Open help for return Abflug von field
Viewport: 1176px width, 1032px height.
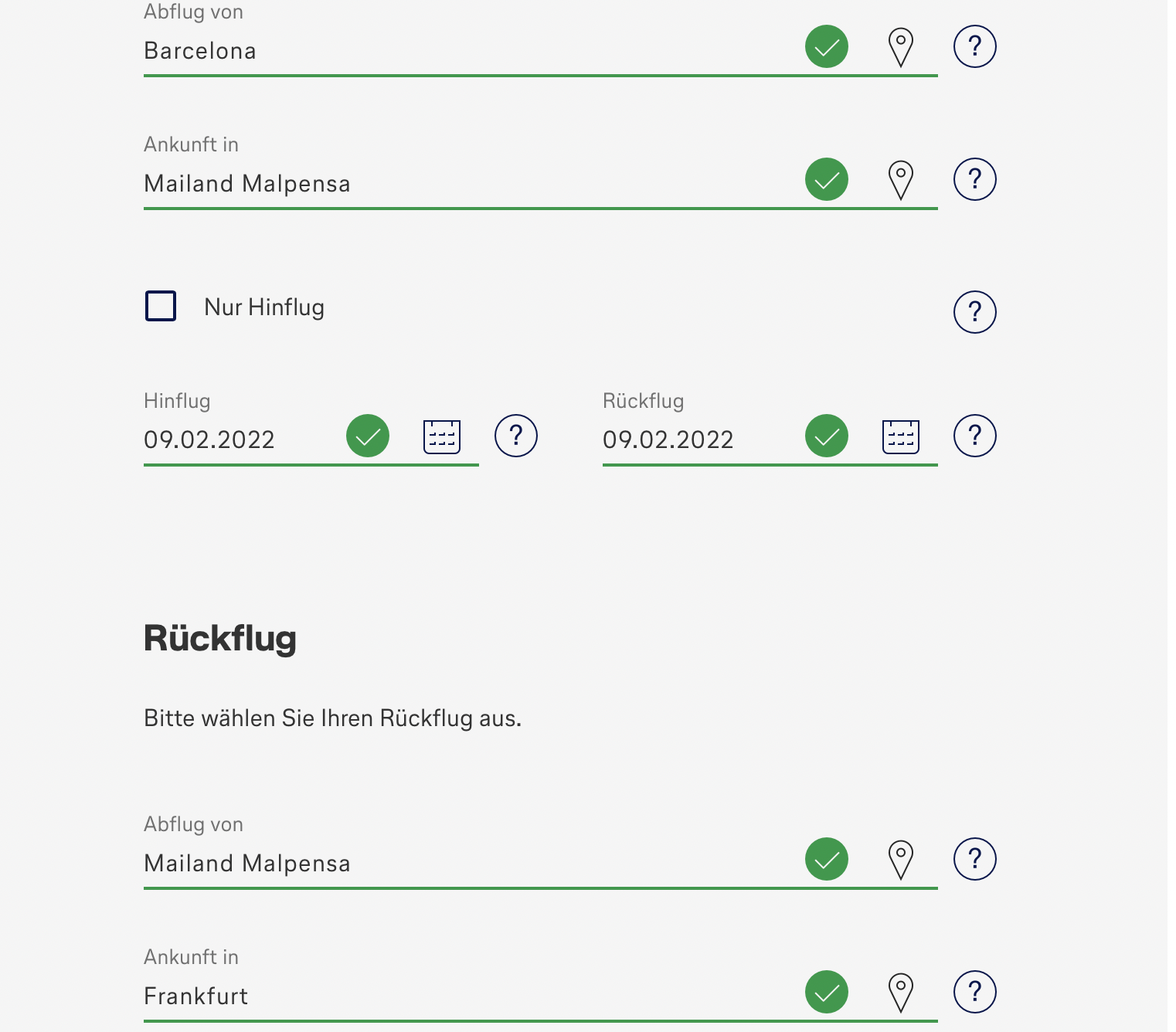[974, 859]
